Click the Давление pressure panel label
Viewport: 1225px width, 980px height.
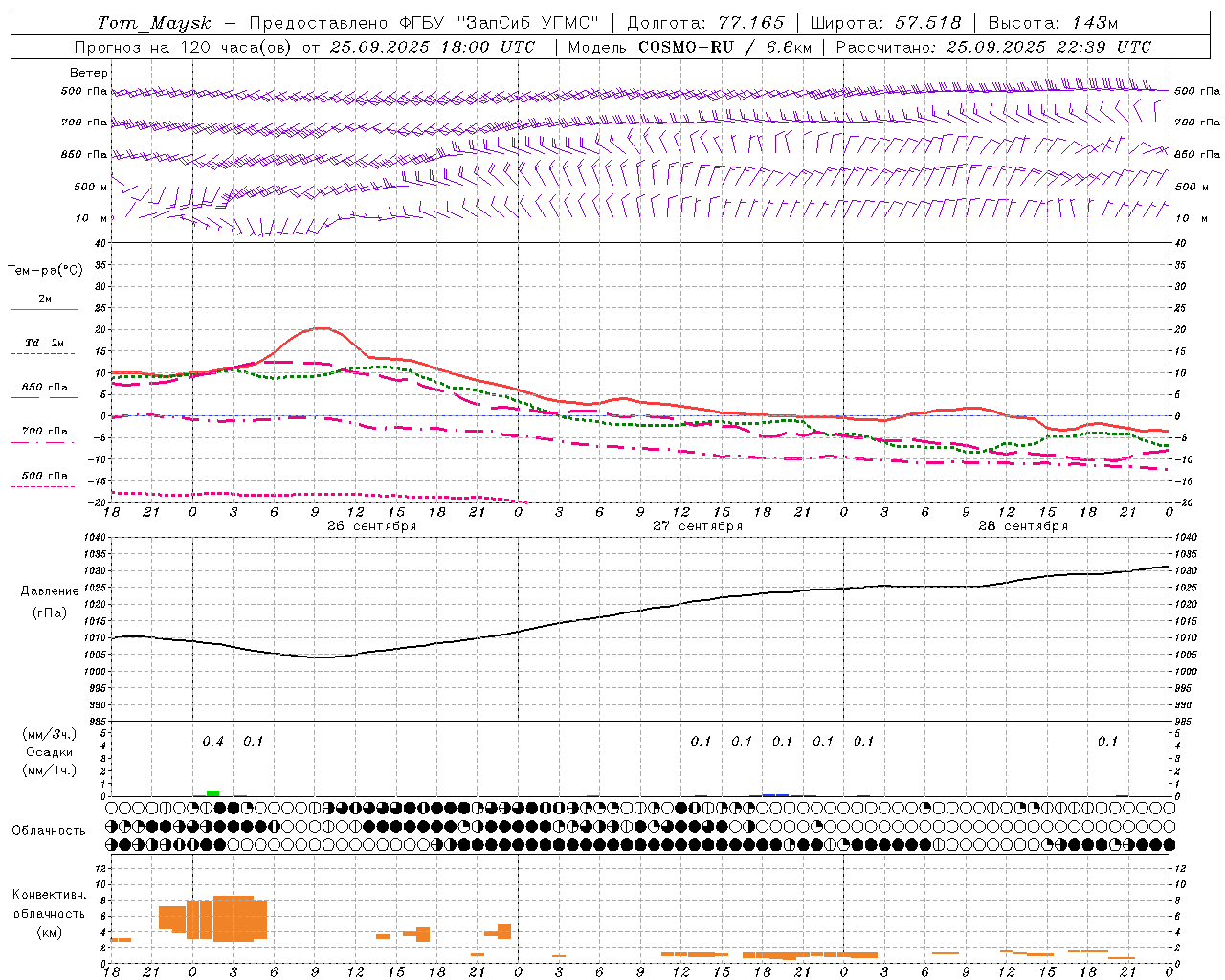[50, 591]
